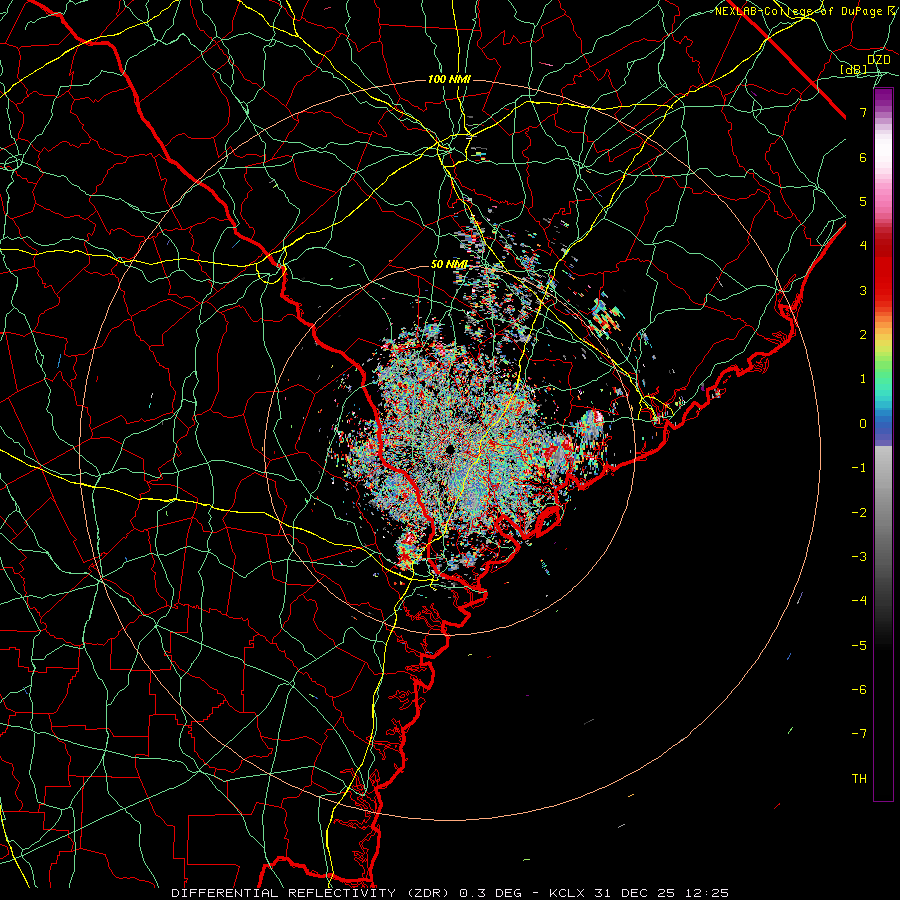Click the '-5' value on the color scale
Image resolution: width=900 pixels, height=900 pixels.
[x=859, y=645]
